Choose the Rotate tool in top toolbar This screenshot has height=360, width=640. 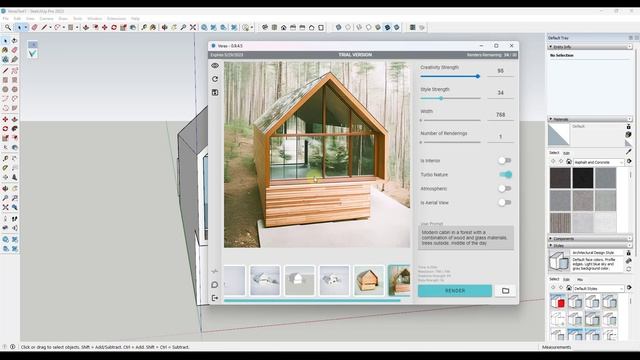(114, 27)
